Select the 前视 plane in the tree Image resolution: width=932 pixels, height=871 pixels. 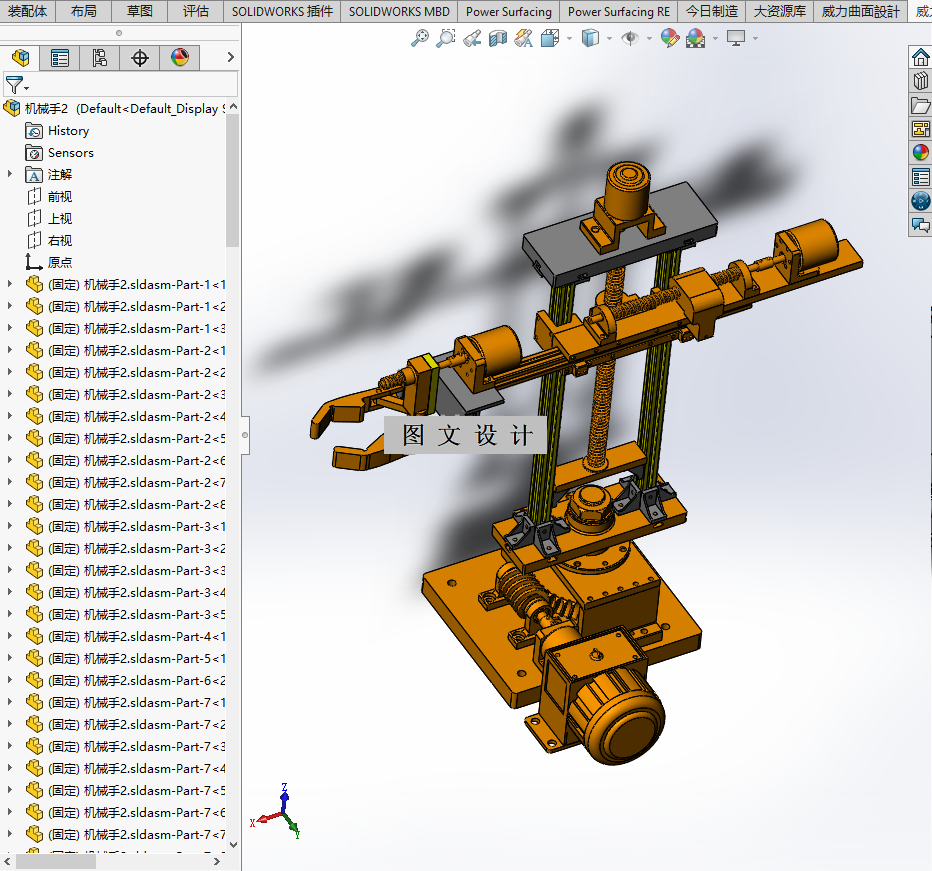click(x=60, y=196)
